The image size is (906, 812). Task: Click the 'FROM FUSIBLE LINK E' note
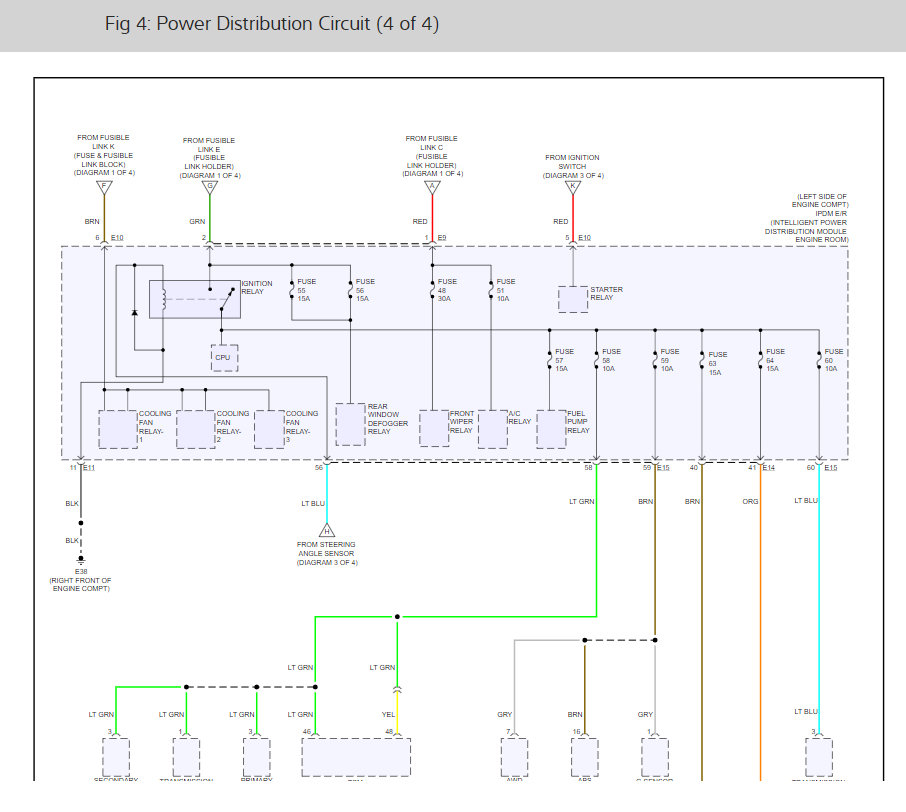209,158
